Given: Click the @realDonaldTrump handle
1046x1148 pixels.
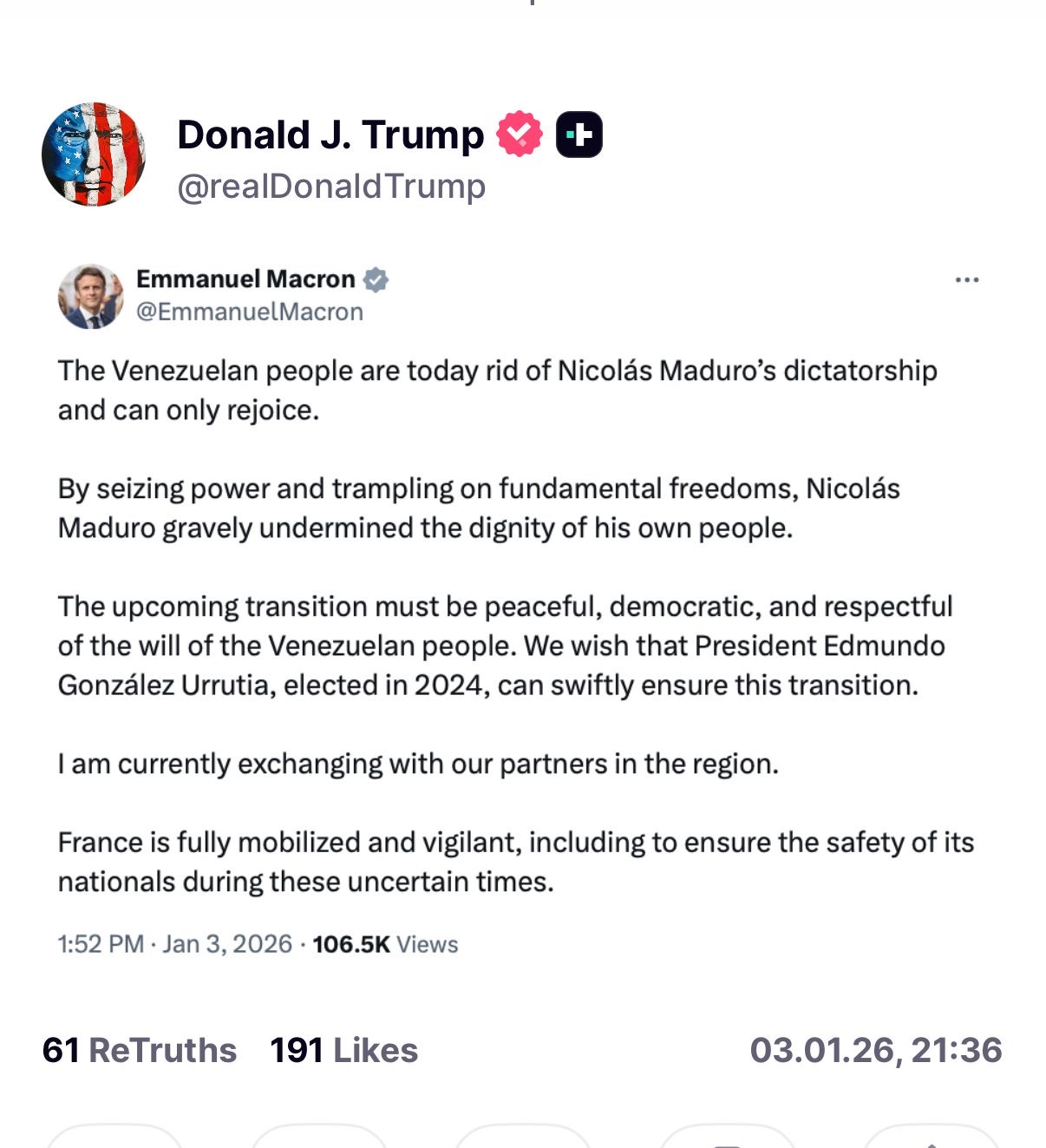Looking at the screenshot, I should pos(331,186).
